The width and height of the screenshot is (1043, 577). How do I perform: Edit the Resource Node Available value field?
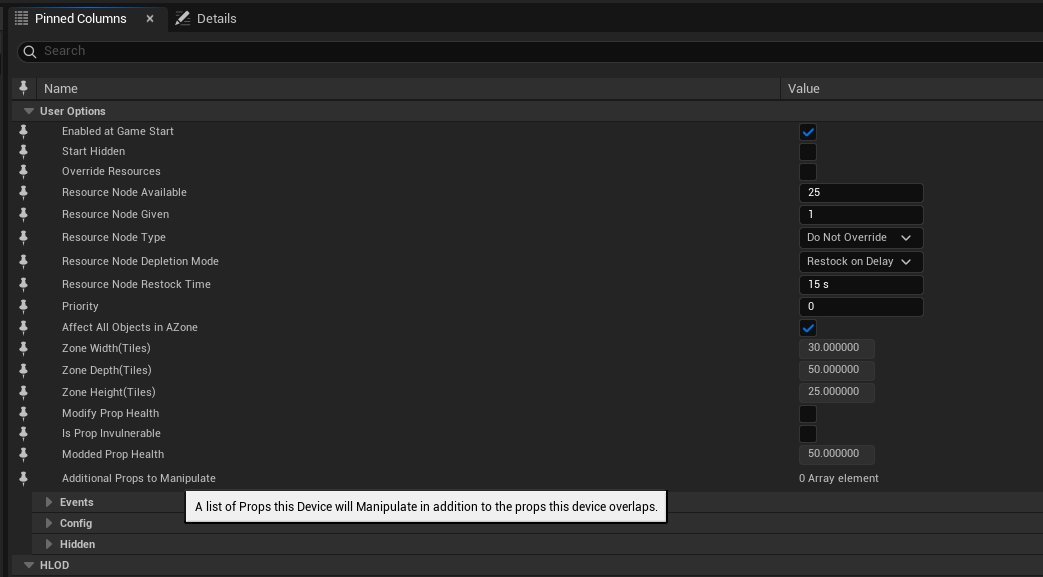point(861,193)
